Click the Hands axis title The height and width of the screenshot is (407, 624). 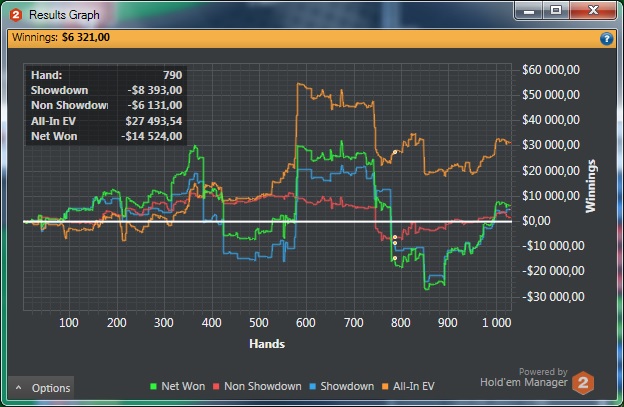point(267,344)
